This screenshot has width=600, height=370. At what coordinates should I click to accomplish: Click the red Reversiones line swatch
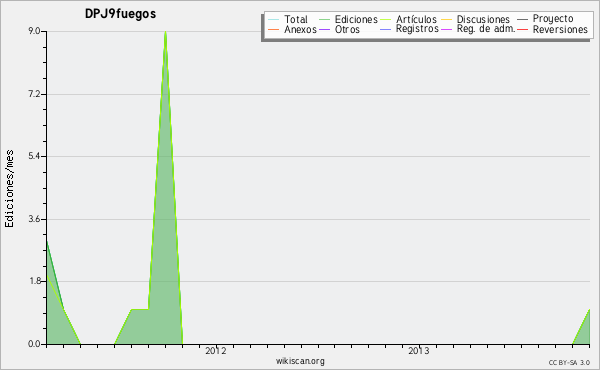[x=523, y=29]
